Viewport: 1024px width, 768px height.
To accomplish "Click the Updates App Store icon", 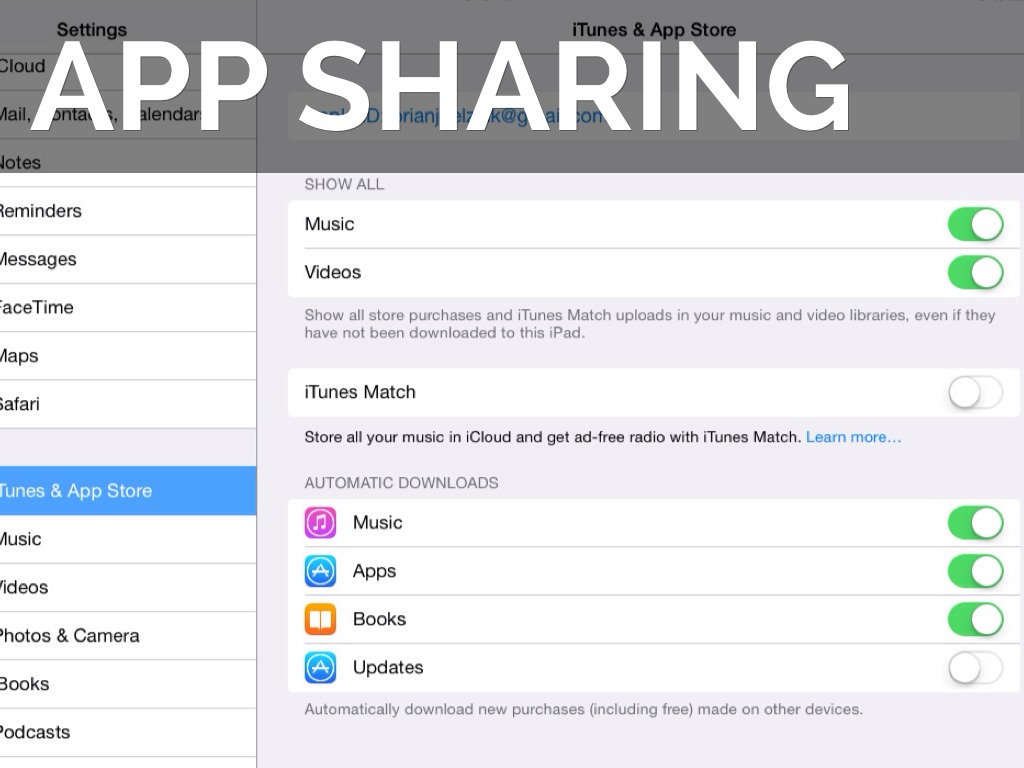I will (x=320, y=667).
